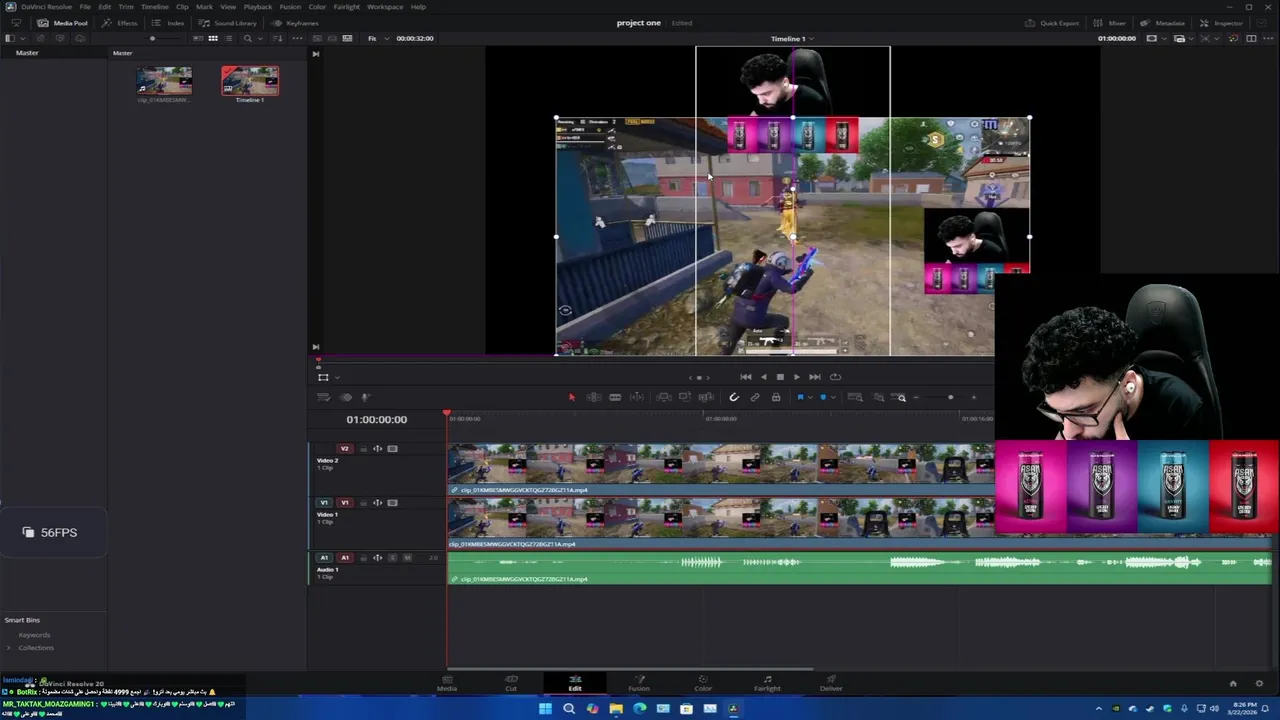Screen dimensions: 1280x720
Task: Open media pool sort options
Action: 279,38
